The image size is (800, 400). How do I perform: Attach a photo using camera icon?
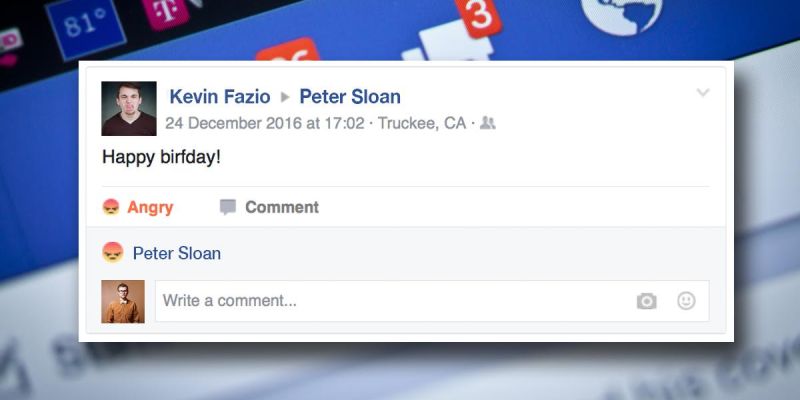646,301
